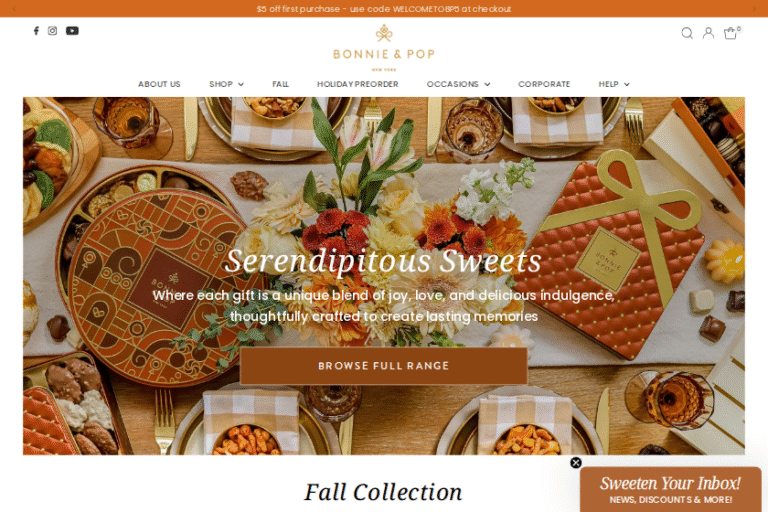Show the next announcement with right arrow

[754, 9]
